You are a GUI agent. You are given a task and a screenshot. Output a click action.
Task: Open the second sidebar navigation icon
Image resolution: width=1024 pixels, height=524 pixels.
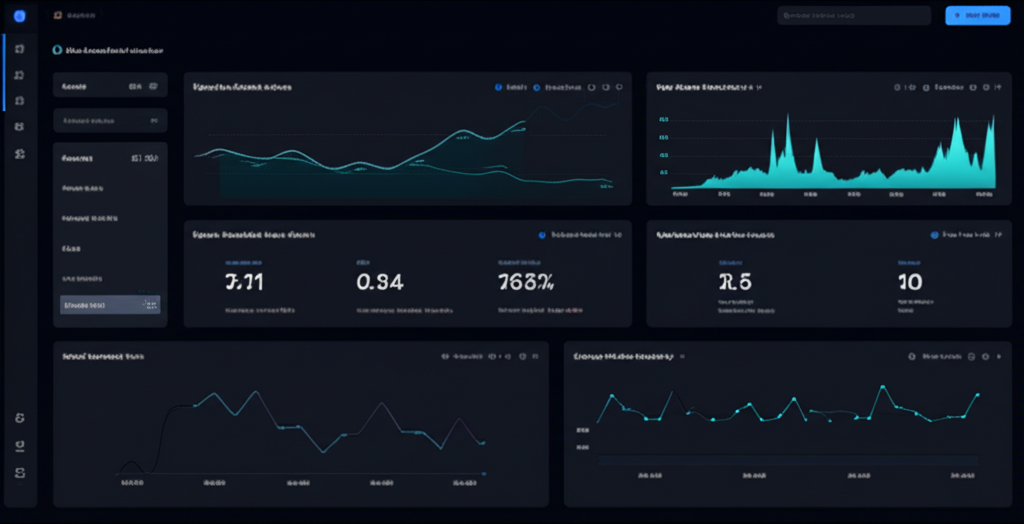[19, 75]
